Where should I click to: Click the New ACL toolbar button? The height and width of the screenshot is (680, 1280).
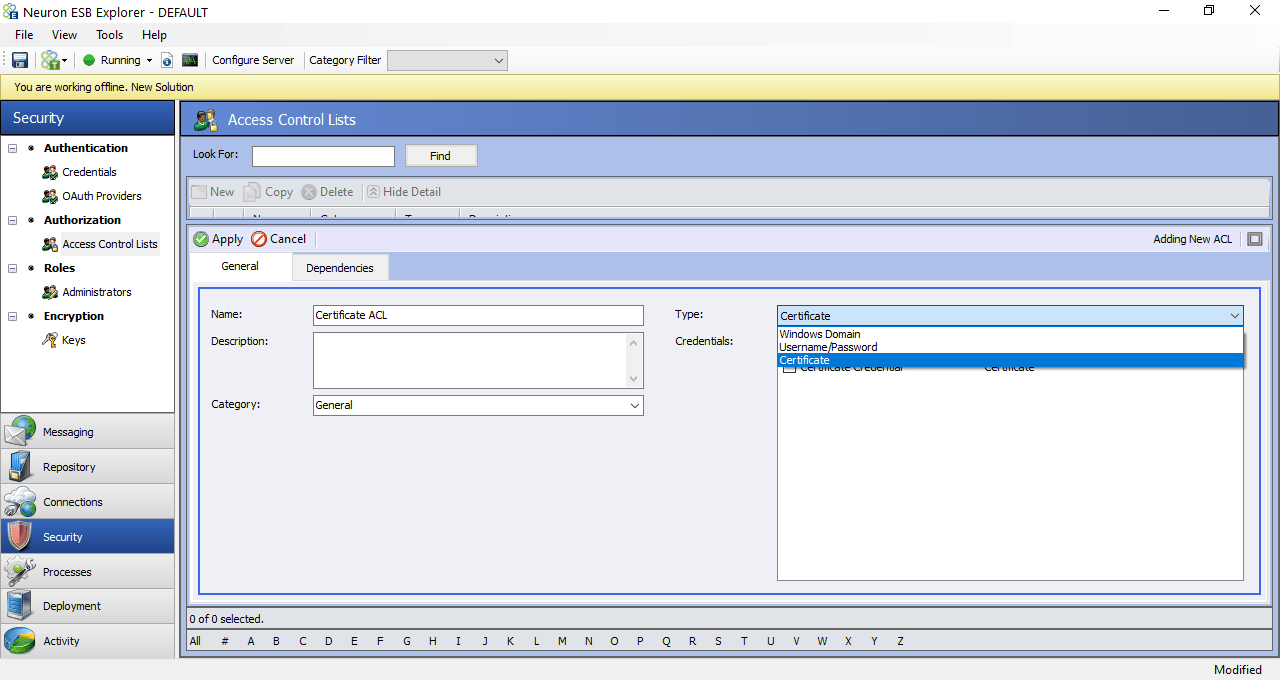[x=213, y=192]
